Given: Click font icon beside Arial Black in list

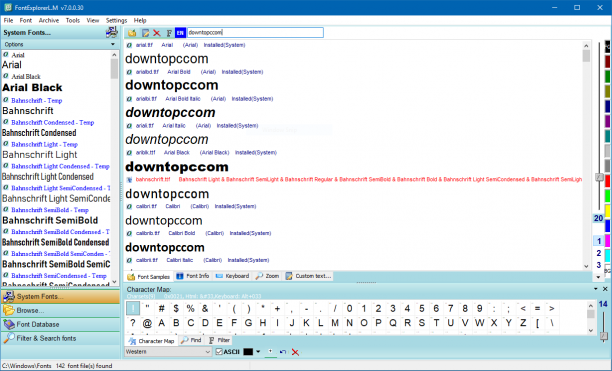Looking at the screenshot, I should (6, 76).
